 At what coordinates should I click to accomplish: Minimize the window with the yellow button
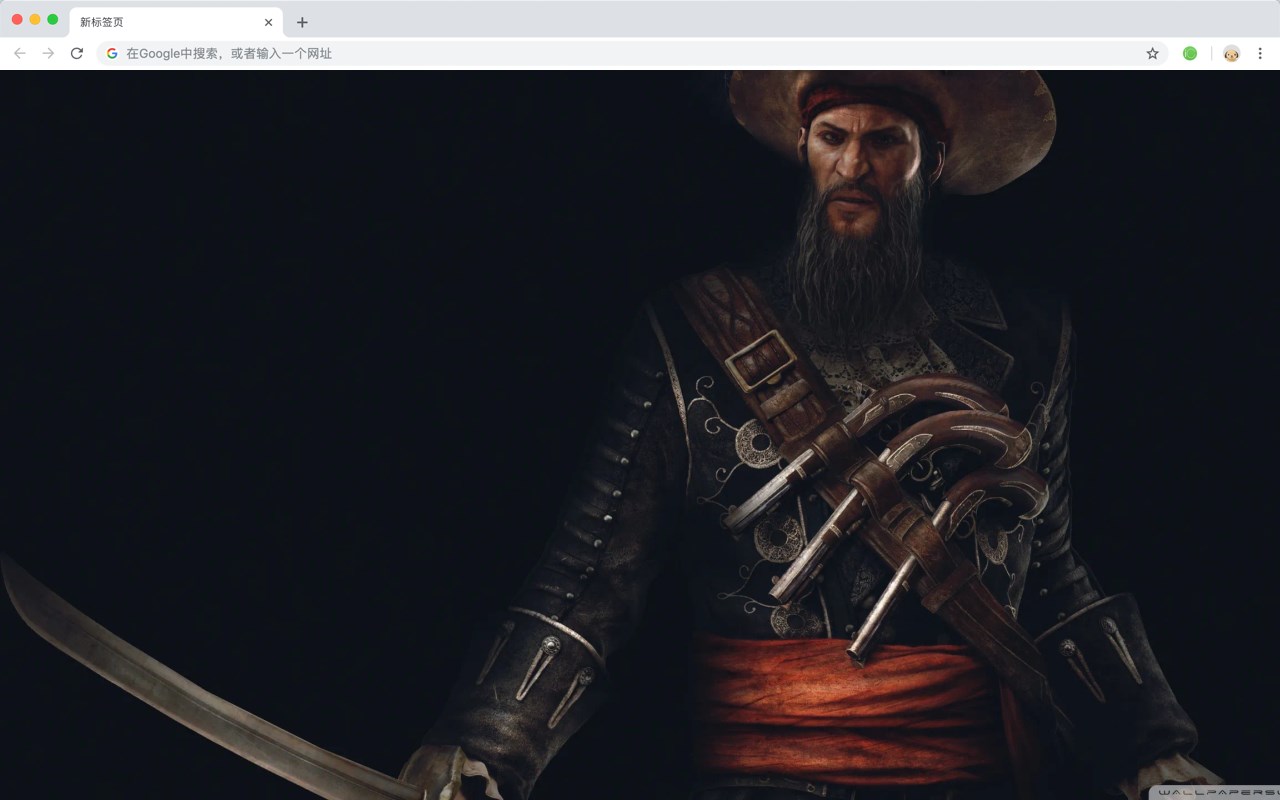click(x=35, y=20)
